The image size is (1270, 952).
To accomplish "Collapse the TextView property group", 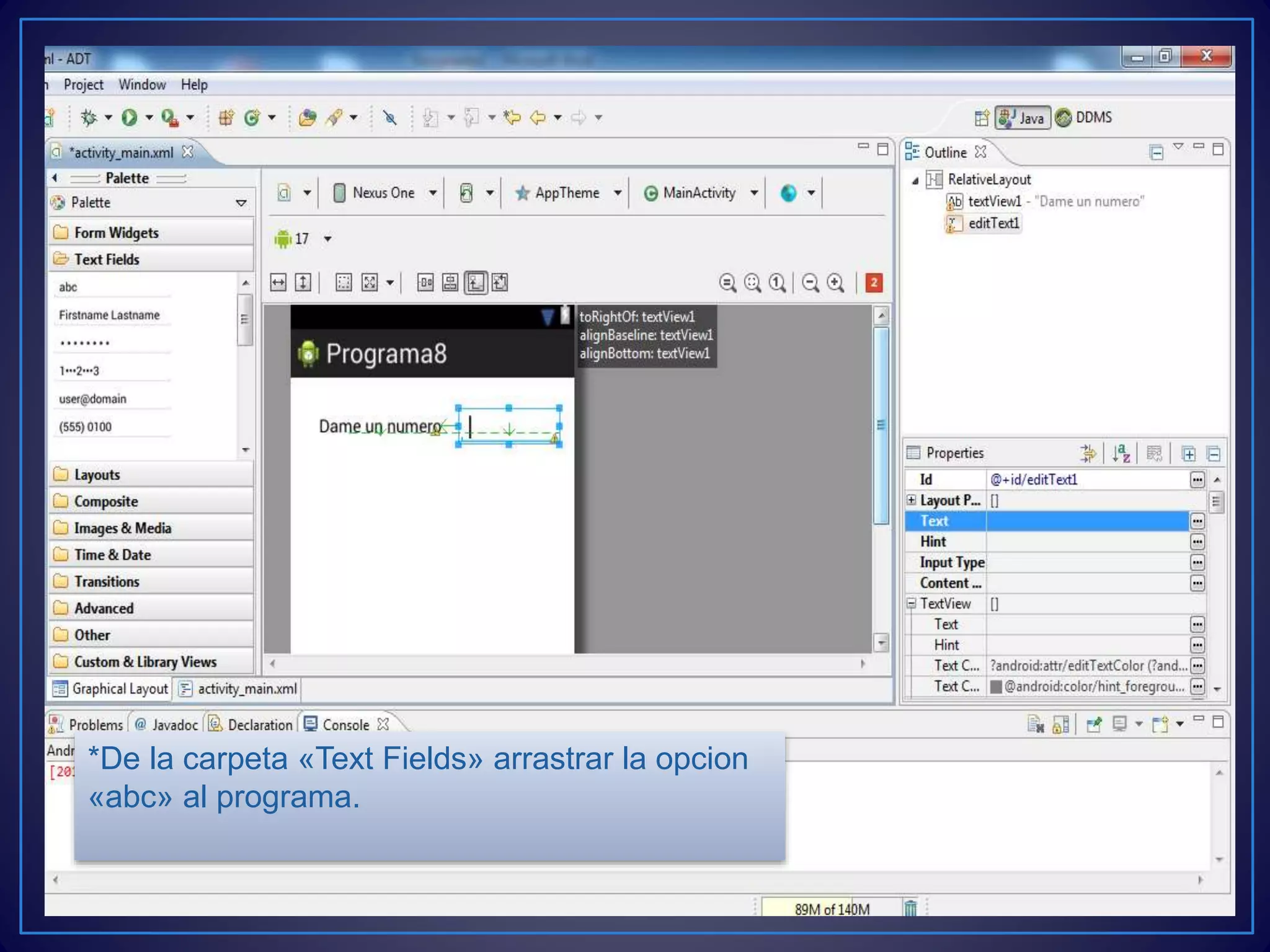I will [x=911, y=602].
